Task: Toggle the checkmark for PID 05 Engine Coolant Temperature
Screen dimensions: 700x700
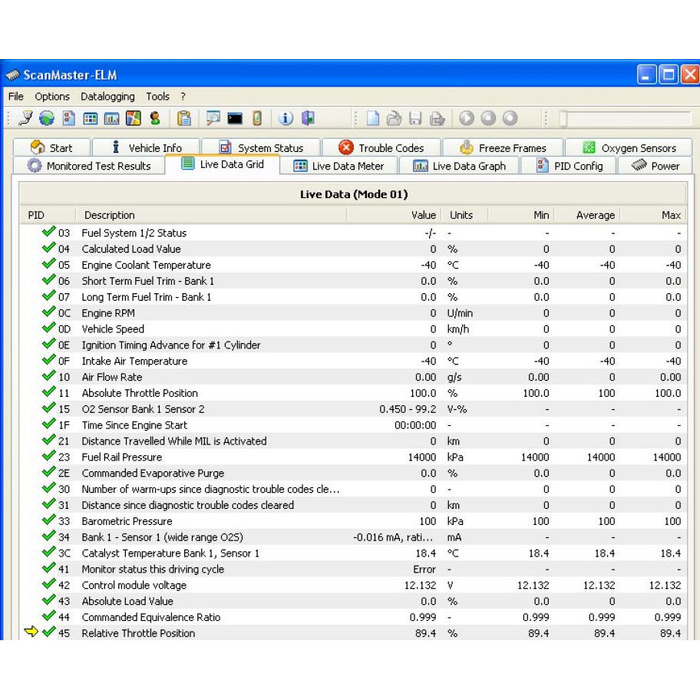Action: [48, 265]
